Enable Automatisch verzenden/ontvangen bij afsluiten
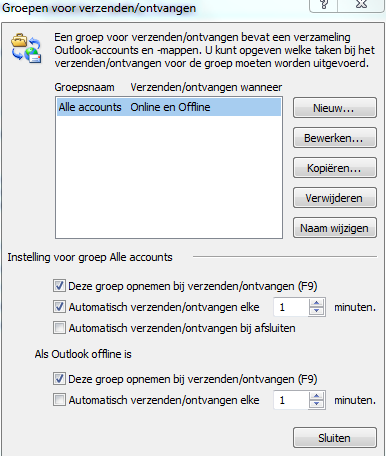This screenshot has width=386, height=456. [x=59, y=328]
